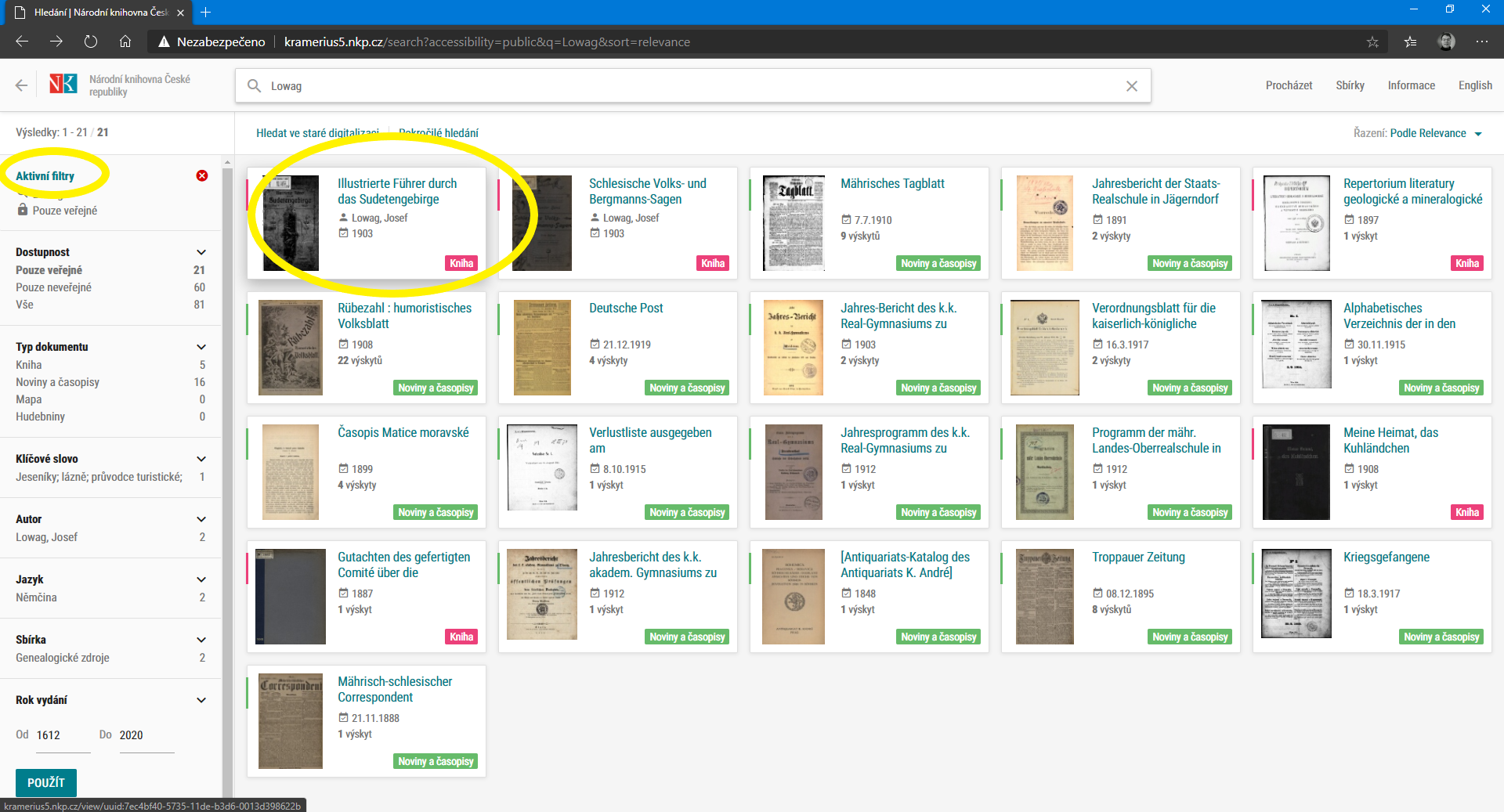Reload the page with the browser refresh icon
1504x812 pixels.
[91, 42]
